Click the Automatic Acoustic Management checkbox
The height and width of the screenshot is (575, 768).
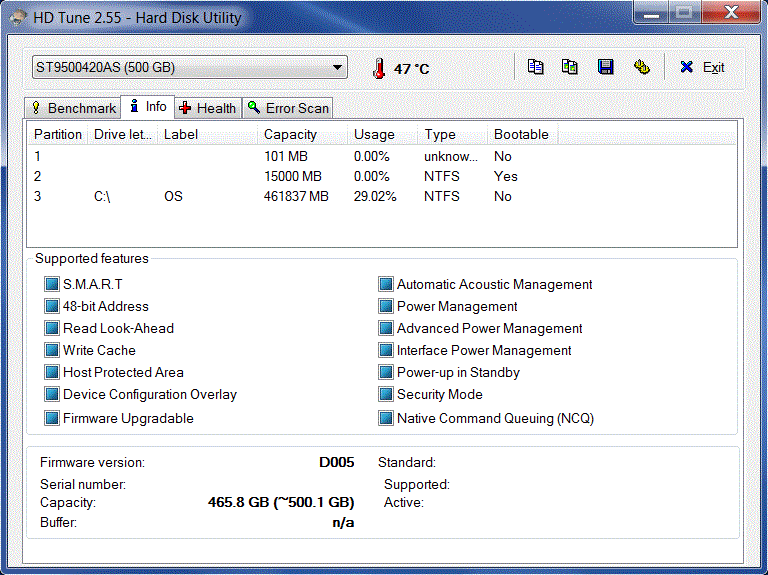[385, 284]
